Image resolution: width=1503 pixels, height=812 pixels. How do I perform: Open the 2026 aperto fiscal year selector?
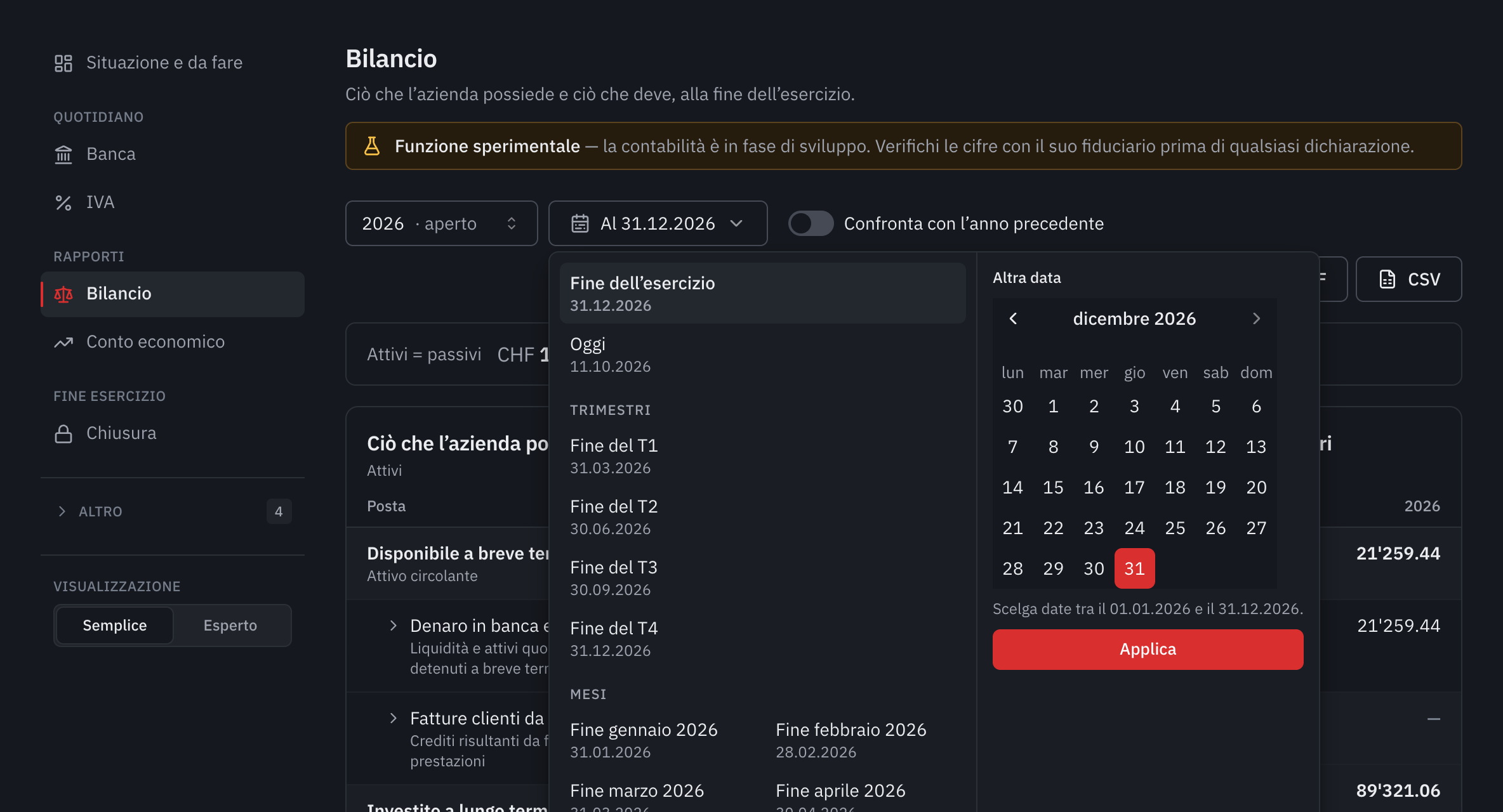(x=442, y=223)
